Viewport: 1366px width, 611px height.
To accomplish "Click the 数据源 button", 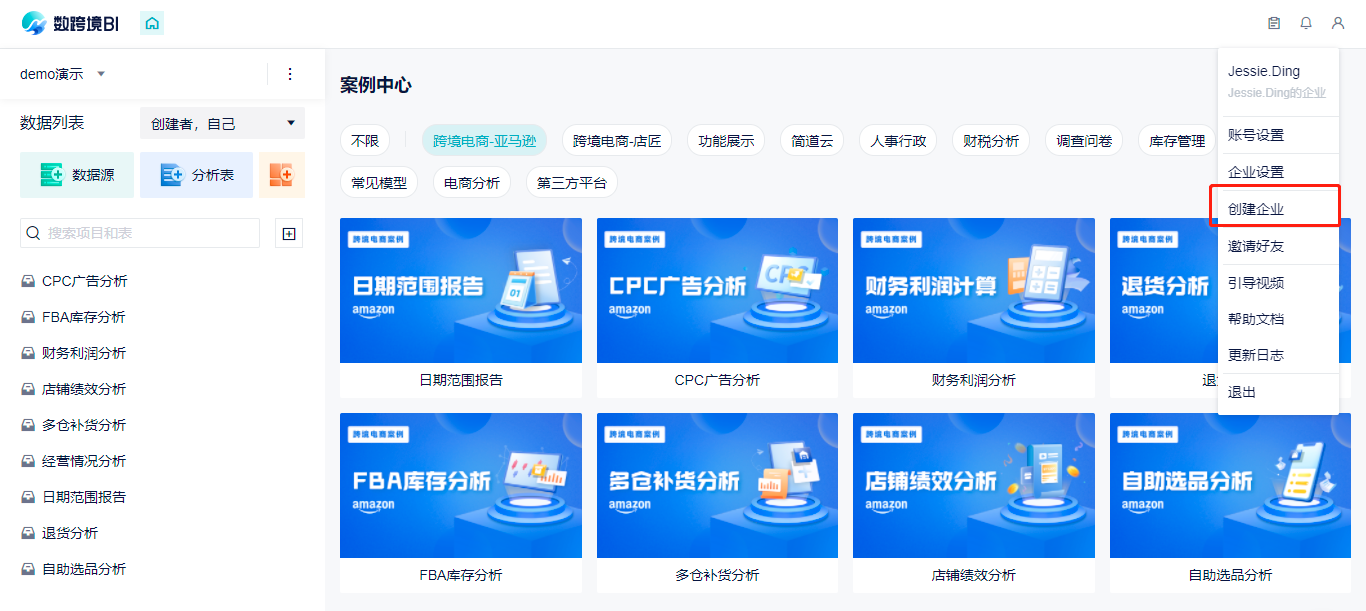I will [x=77, y=175].
